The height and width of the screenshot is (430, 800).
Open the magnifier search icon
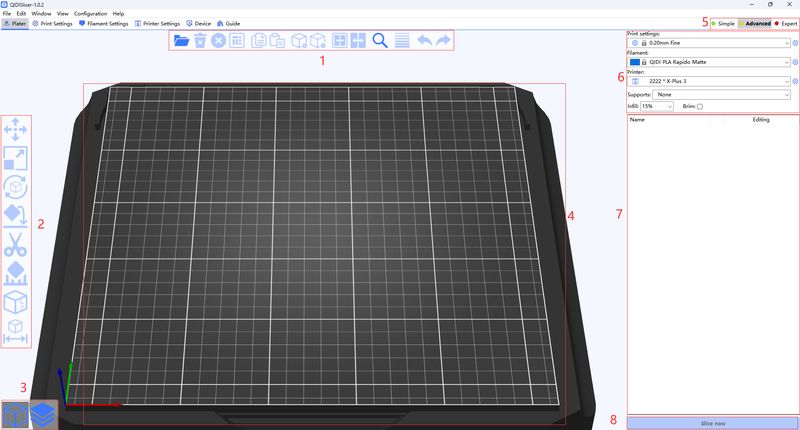coord(380,41)
